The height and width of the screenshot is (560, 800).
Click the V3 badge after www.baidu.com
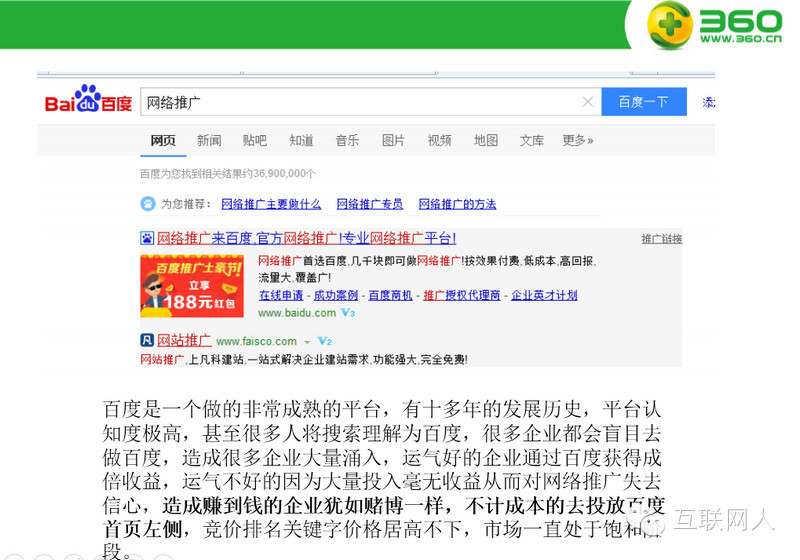tap(348, 313)
